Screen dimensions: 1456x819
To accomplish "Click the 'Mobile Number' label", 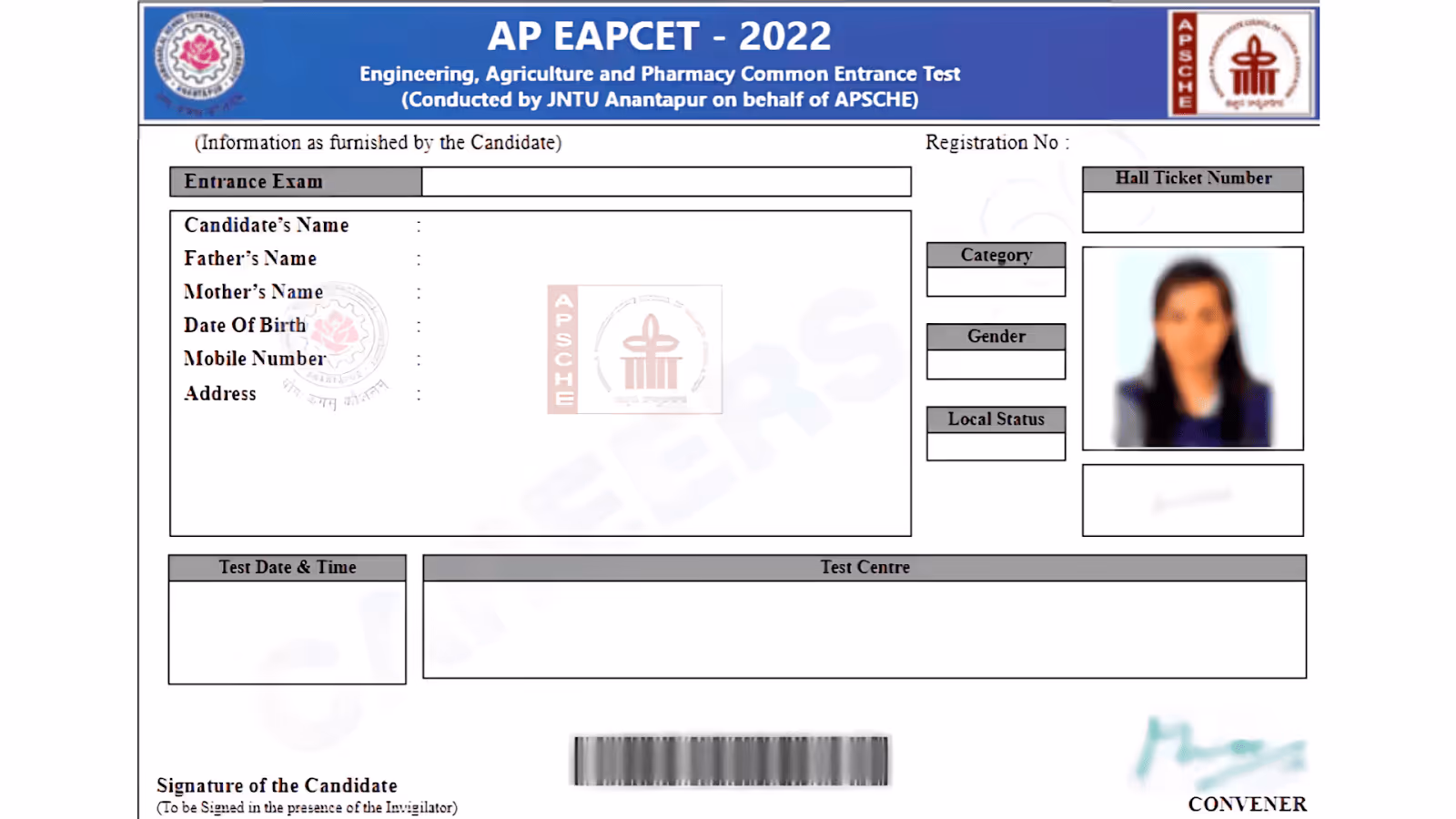I will 255,359.
